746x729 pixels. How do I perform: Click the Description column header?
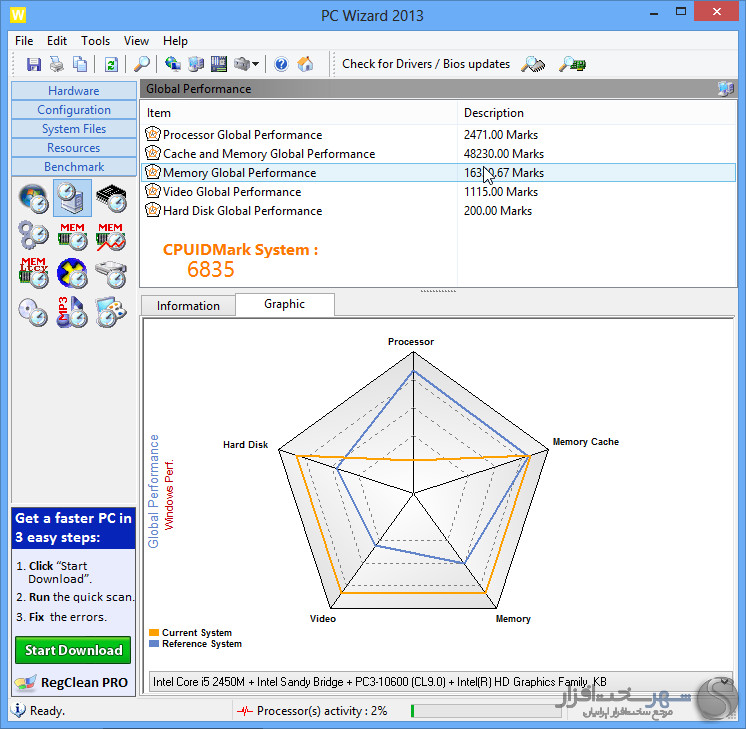coord(493,113)
